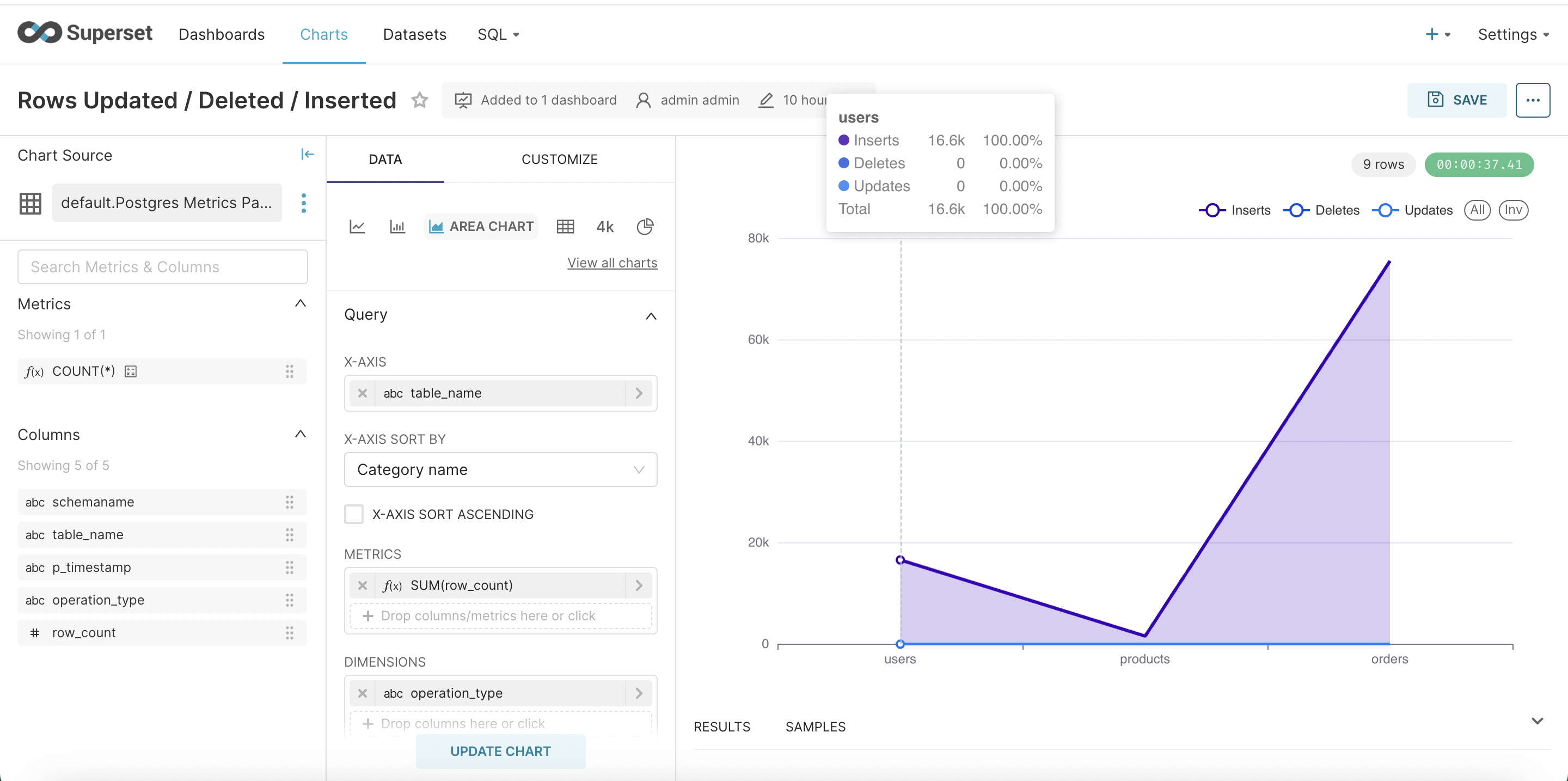Choose the table chart type icon
This screenshot has width=1568, height=781.
tap(565, 227)
